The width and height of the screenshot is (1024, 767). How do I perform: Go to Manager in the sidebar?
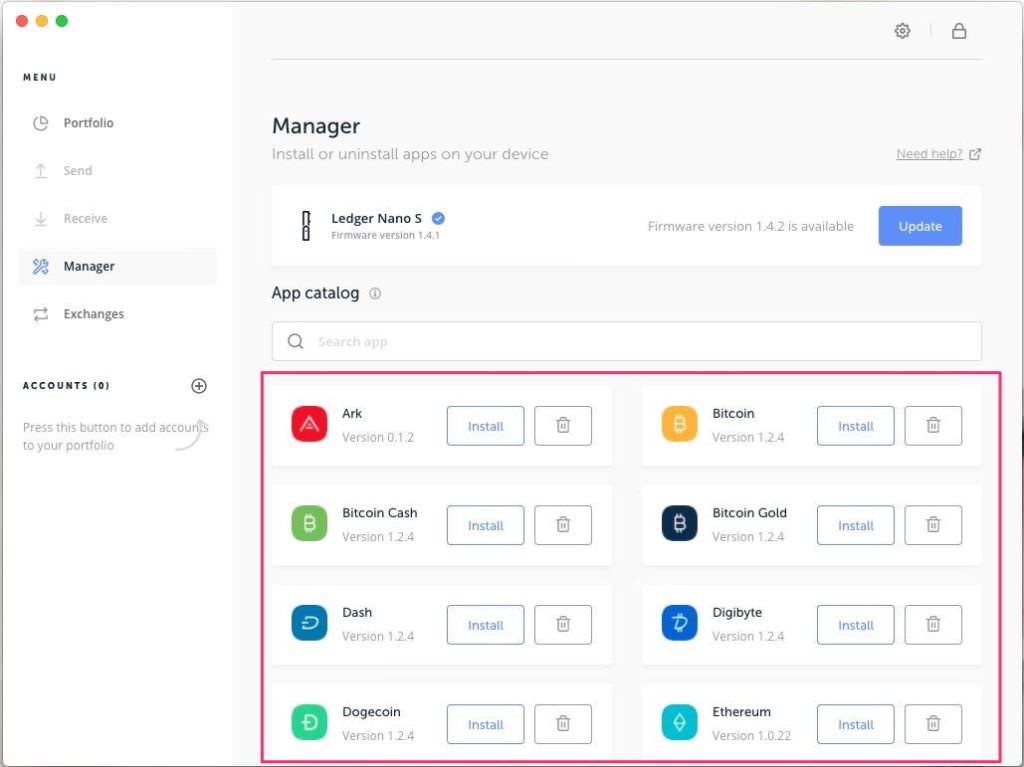coord(89,266)
